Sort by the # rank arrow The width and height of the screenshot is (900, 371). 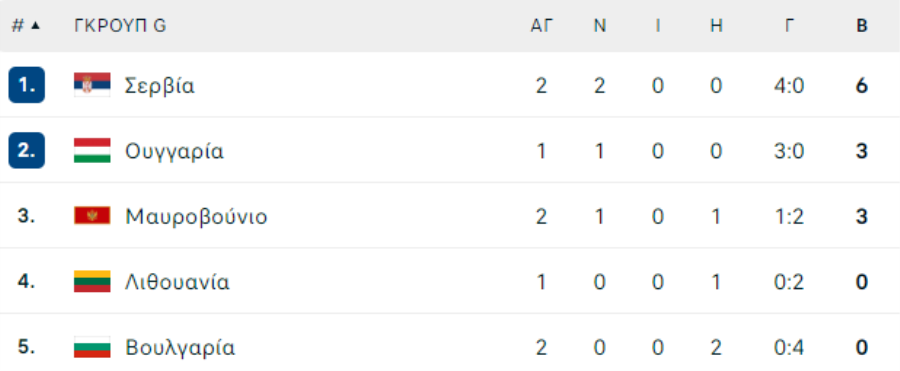point(35,26)
